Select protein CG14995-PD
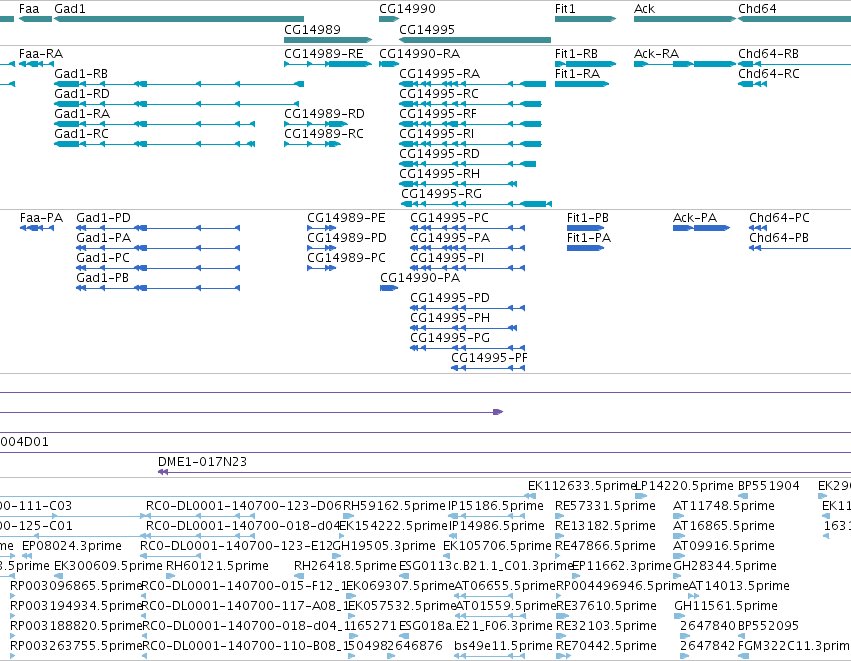 click(467, 308)
